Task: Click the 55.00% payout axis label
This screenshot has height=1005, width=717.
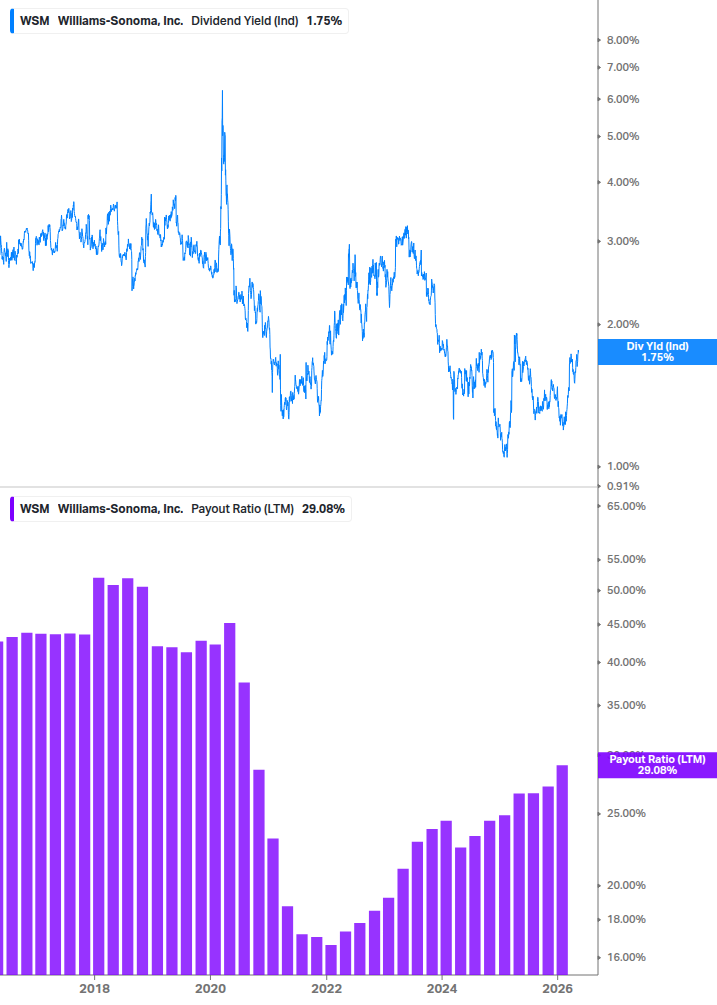Action: [x=626, y=560]
